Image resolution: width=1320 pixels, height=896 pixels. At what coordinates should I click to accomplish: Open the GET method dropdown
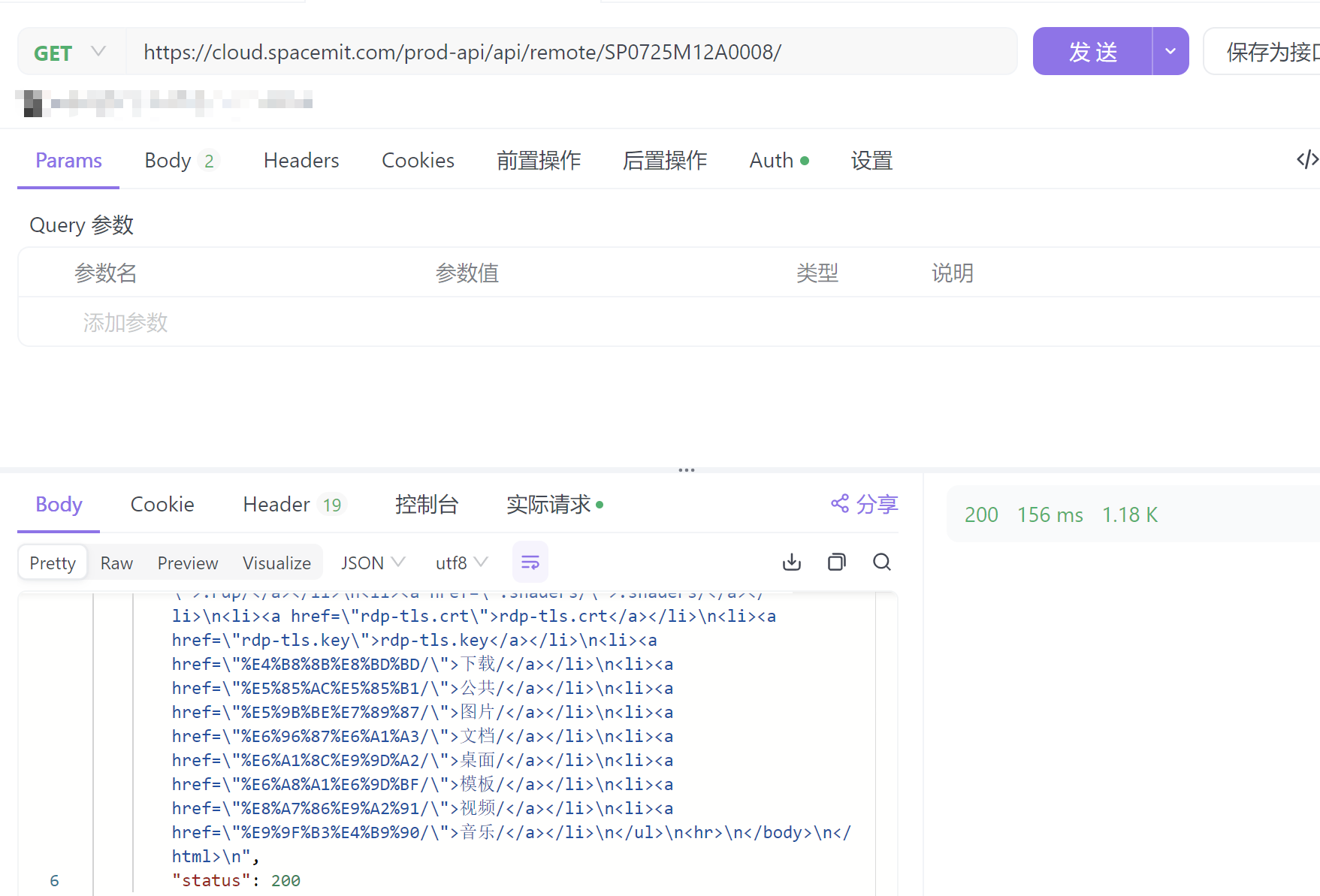point(71,53)
